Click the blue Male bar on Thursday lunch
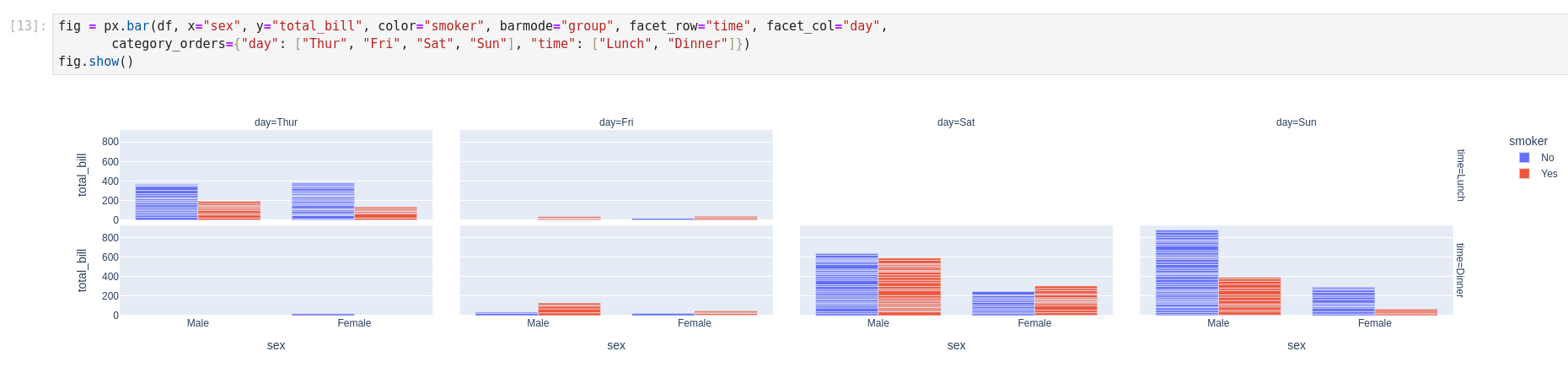 [x=166, y=203]
